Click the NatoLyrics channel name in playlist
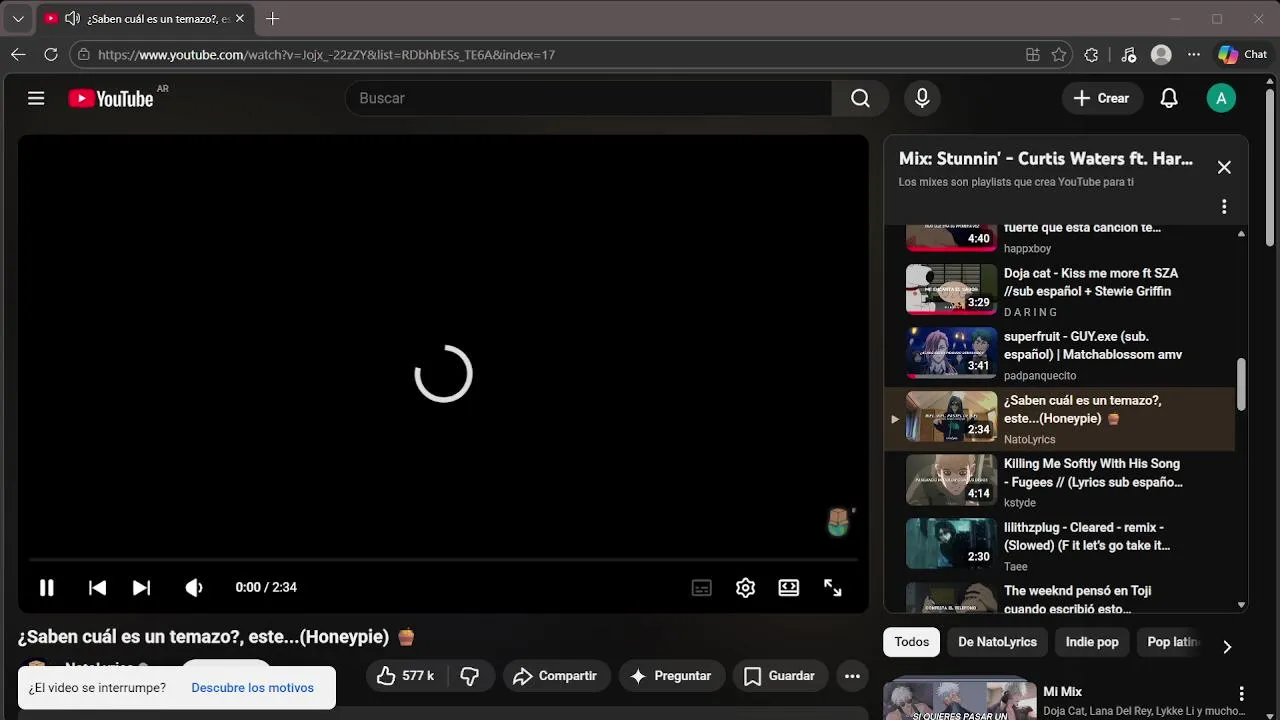 (x=1029, y=439)
